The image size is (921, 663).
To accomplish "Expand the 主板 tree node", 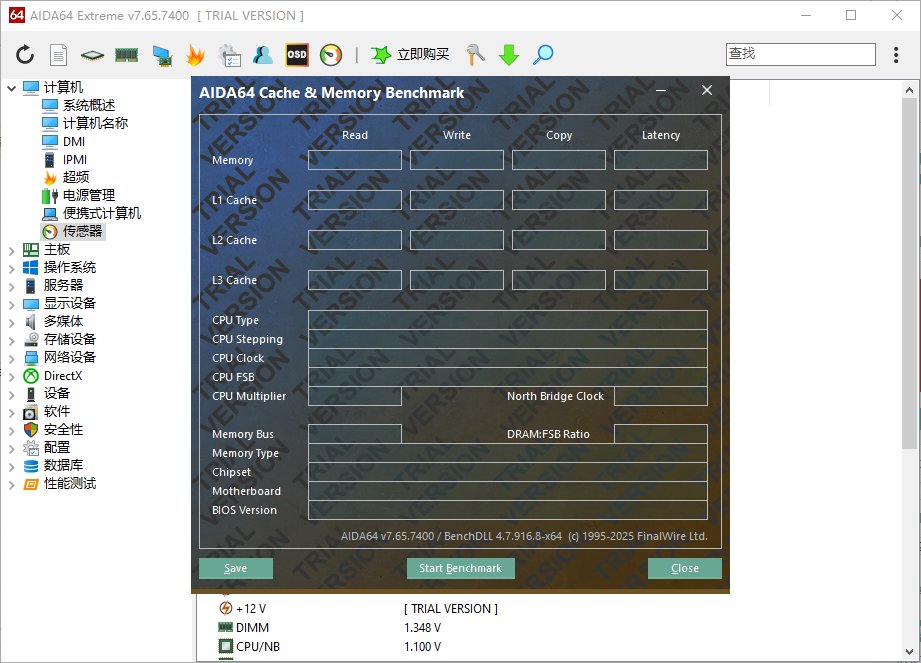I will coord(11,250).
